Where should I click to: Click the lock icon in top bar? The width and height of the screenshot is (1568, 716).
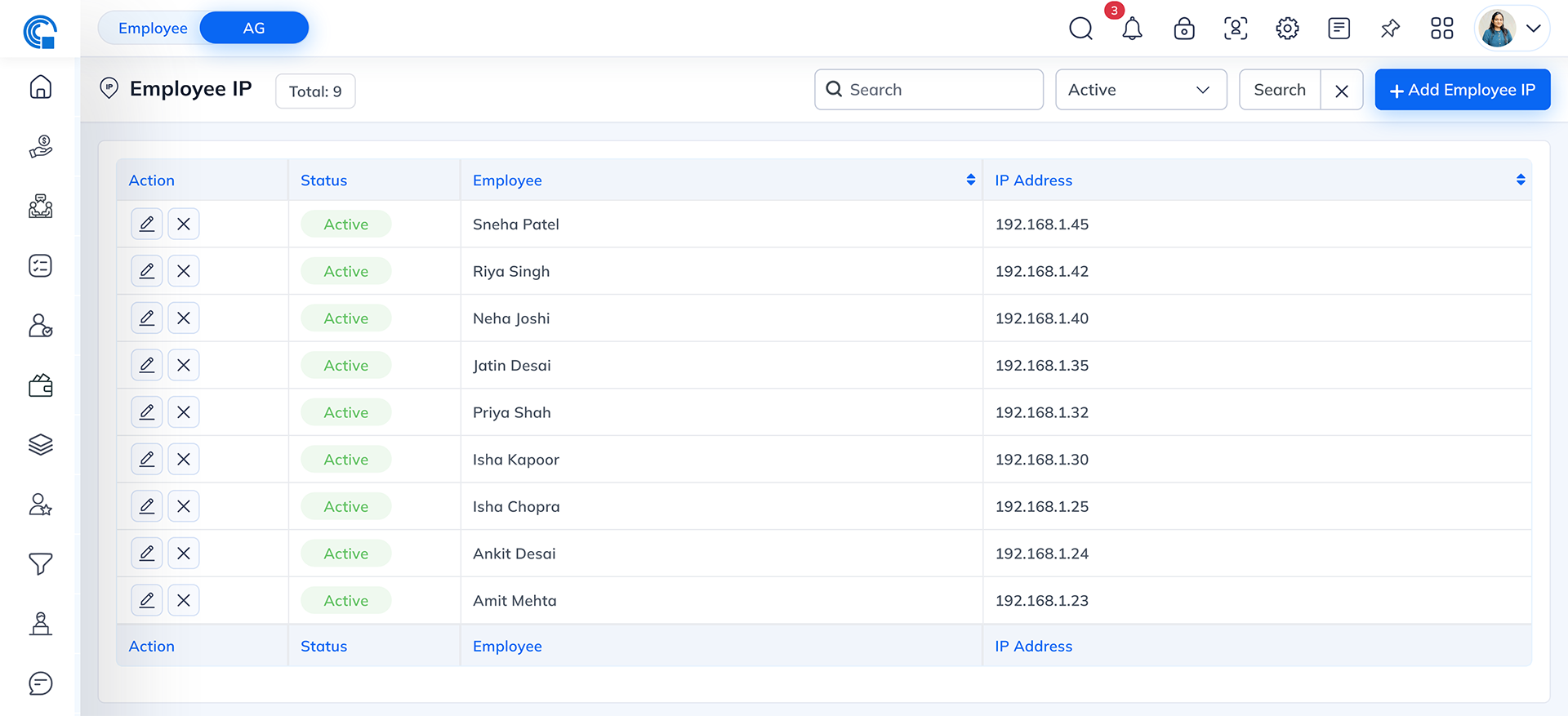[x=1183, y=29]
